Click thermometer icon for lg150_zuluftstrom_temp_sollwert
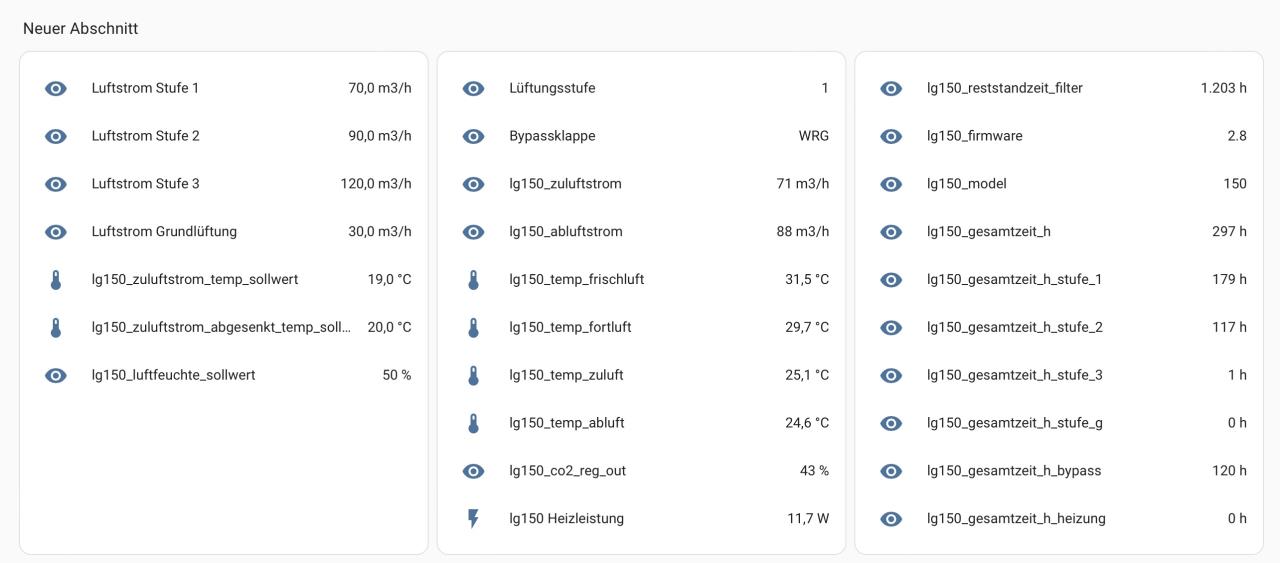 pyautogui.click(x=56, y=280)
